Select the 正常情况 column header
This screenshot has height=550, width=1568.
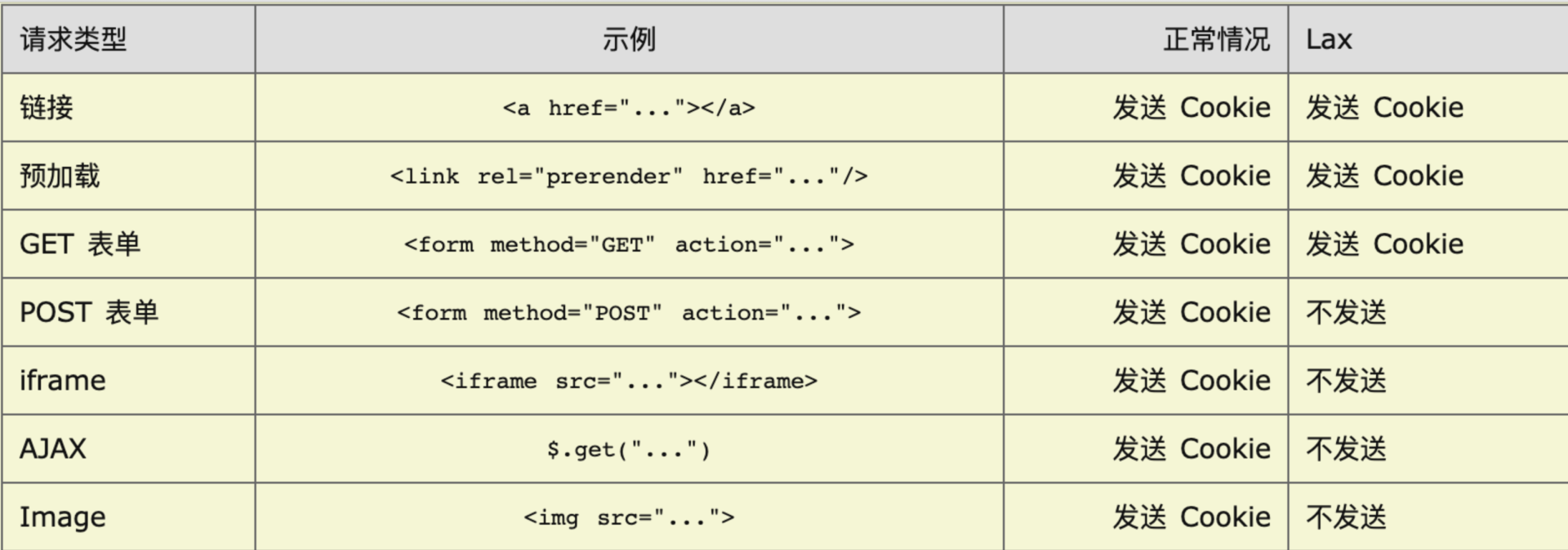1216,39
